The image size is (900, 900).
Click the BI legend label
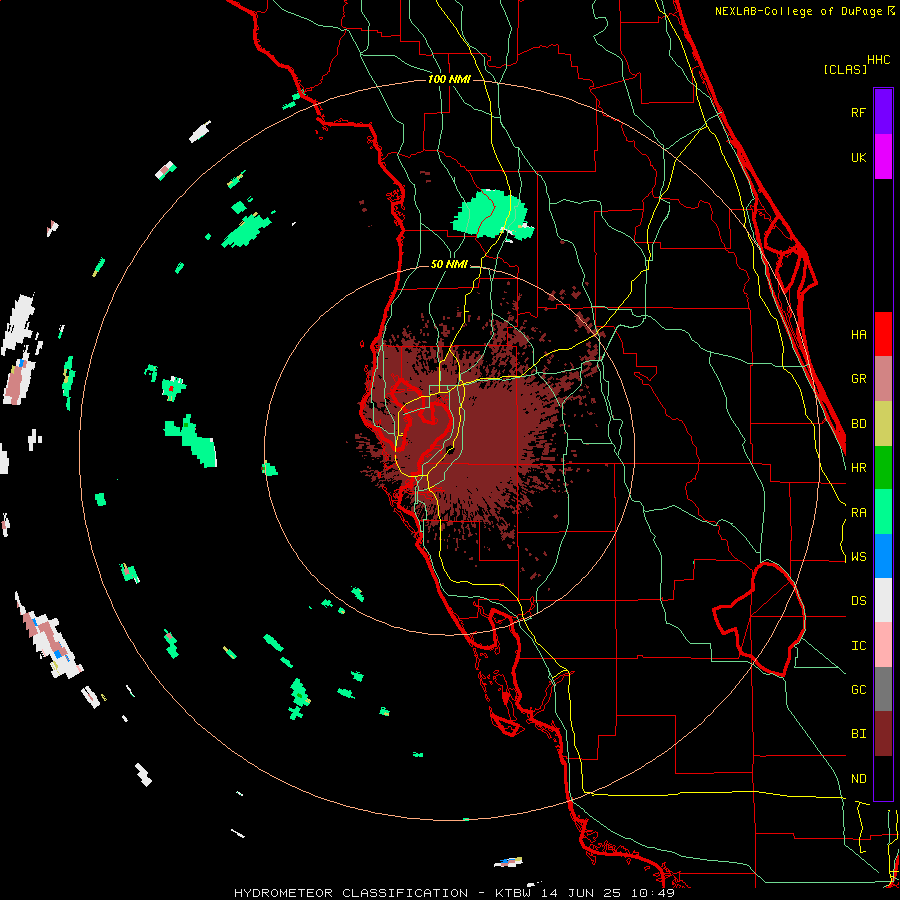click(x=858, y=734)
